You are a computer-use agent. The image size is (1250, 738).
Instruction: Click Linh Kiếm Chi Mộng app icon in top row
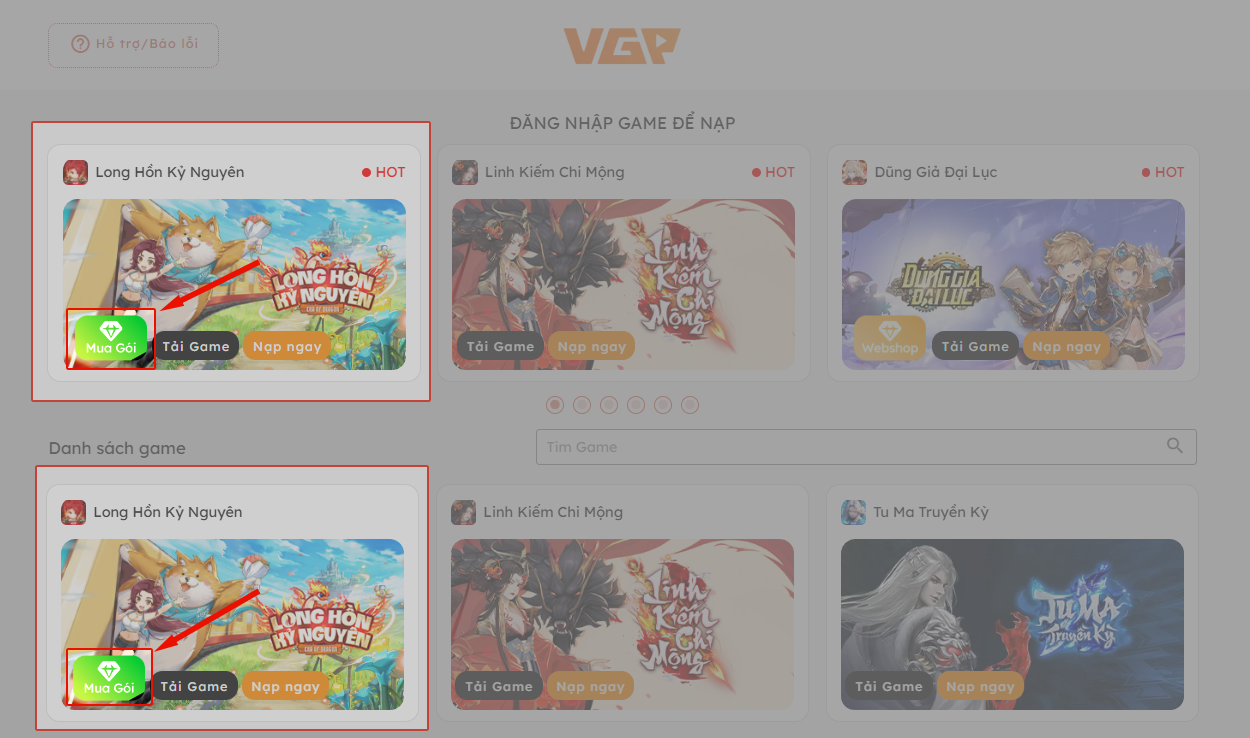coord(465,172)
